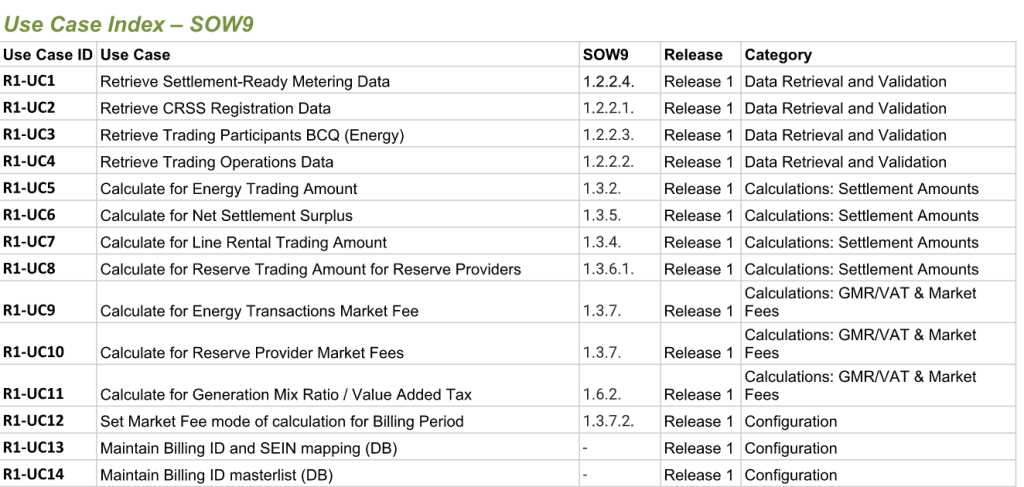Select the R1-UC10 ID cell
This screenshot has height=487, width=1024.
[33, 352]
